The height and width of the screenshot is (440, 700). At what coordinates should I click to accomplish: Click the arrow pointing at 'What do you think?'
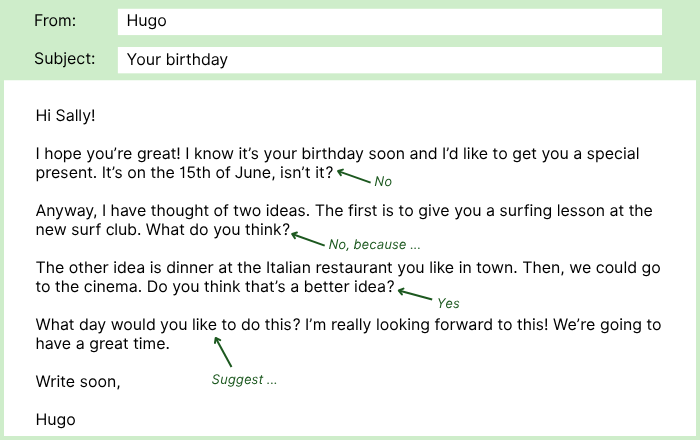pyautogui.click(x=308, y=239)
